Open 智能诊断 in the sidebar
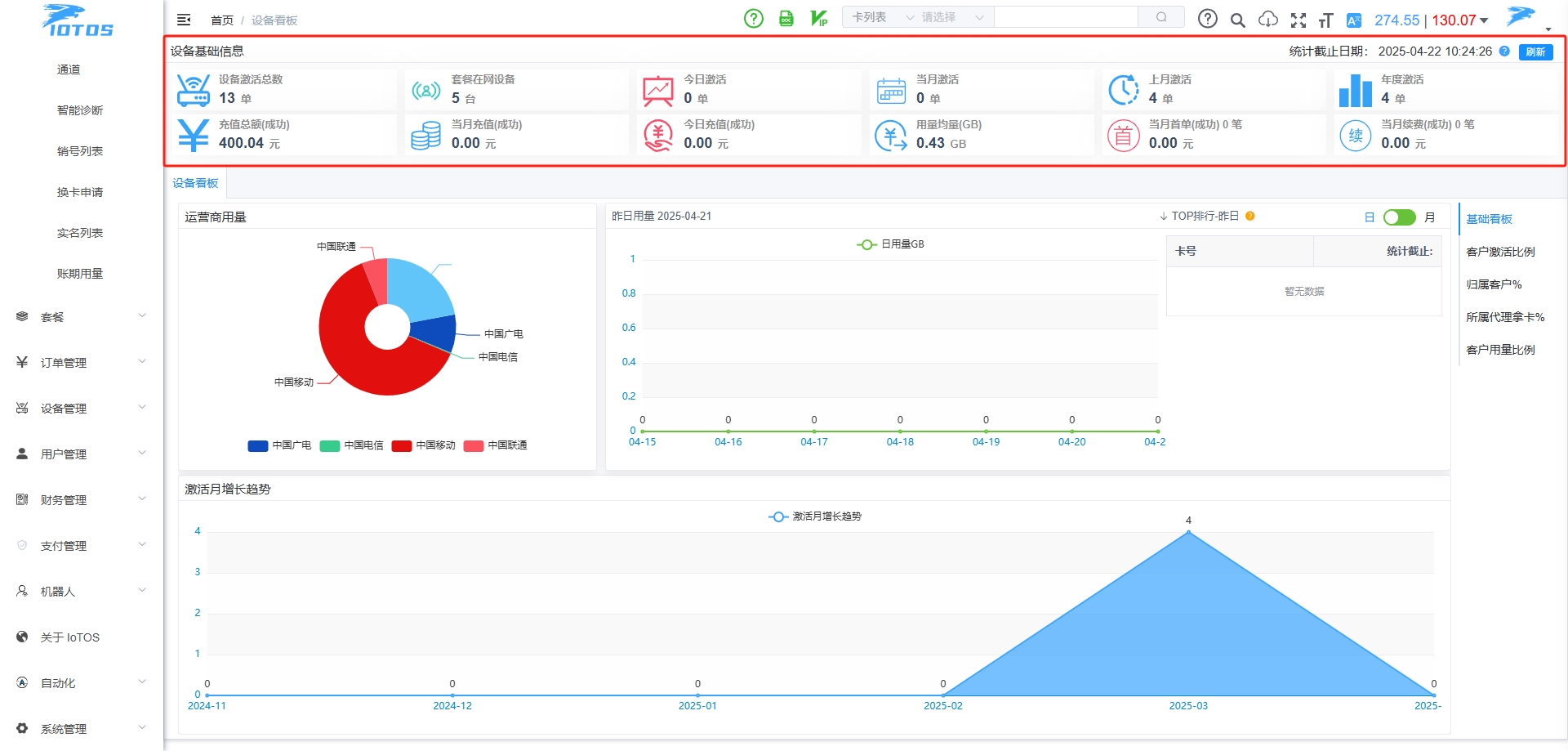The width and height of the screenshot is (1568, 751). 80,110
